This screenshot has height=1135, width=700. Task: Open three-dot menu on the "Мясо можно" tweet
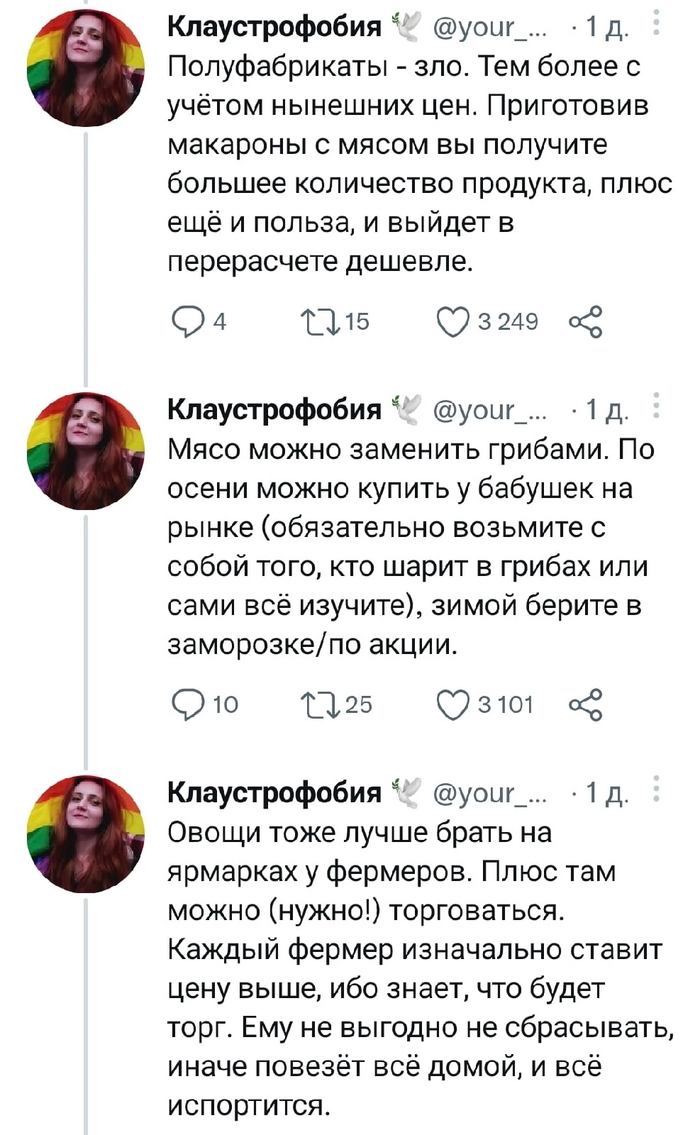click(x=655, y=408)
